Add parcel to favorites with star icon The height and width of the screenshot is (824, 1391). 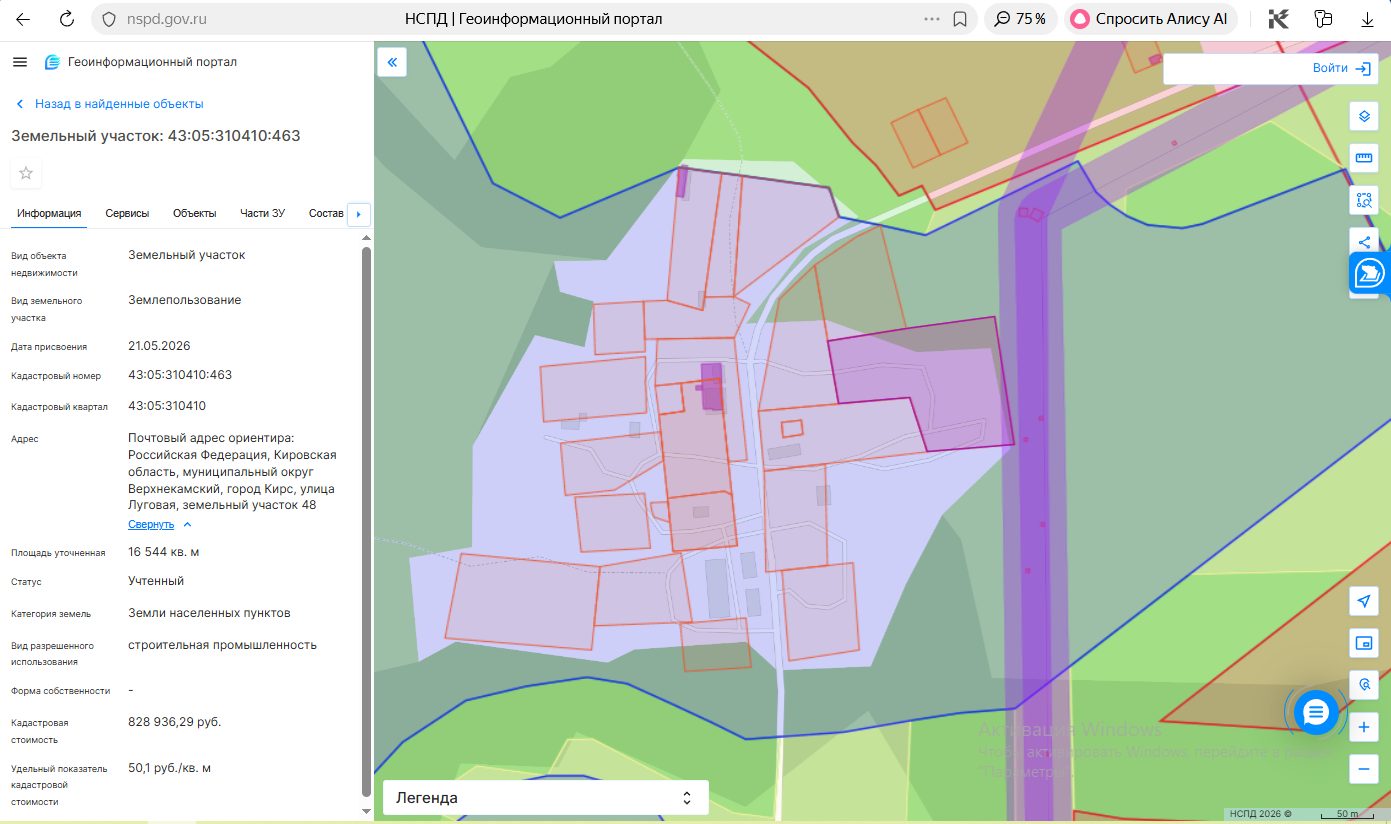(26, 173)
